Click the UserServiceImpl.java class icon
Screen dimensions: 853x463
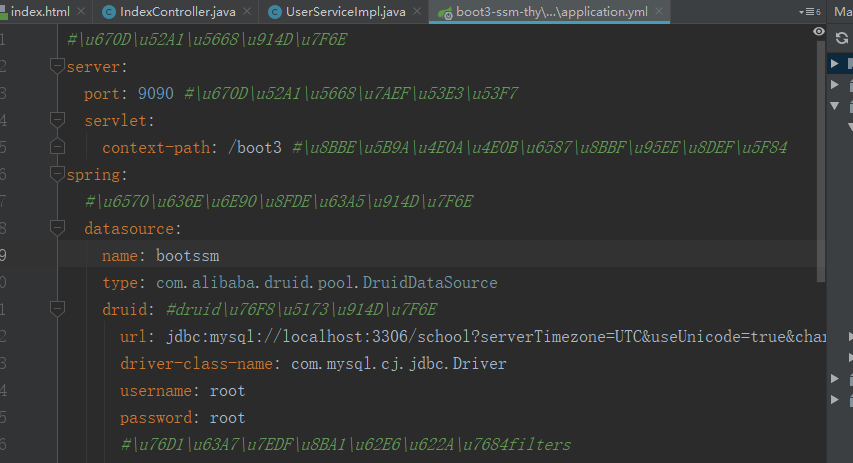click(x=275, y=12)
